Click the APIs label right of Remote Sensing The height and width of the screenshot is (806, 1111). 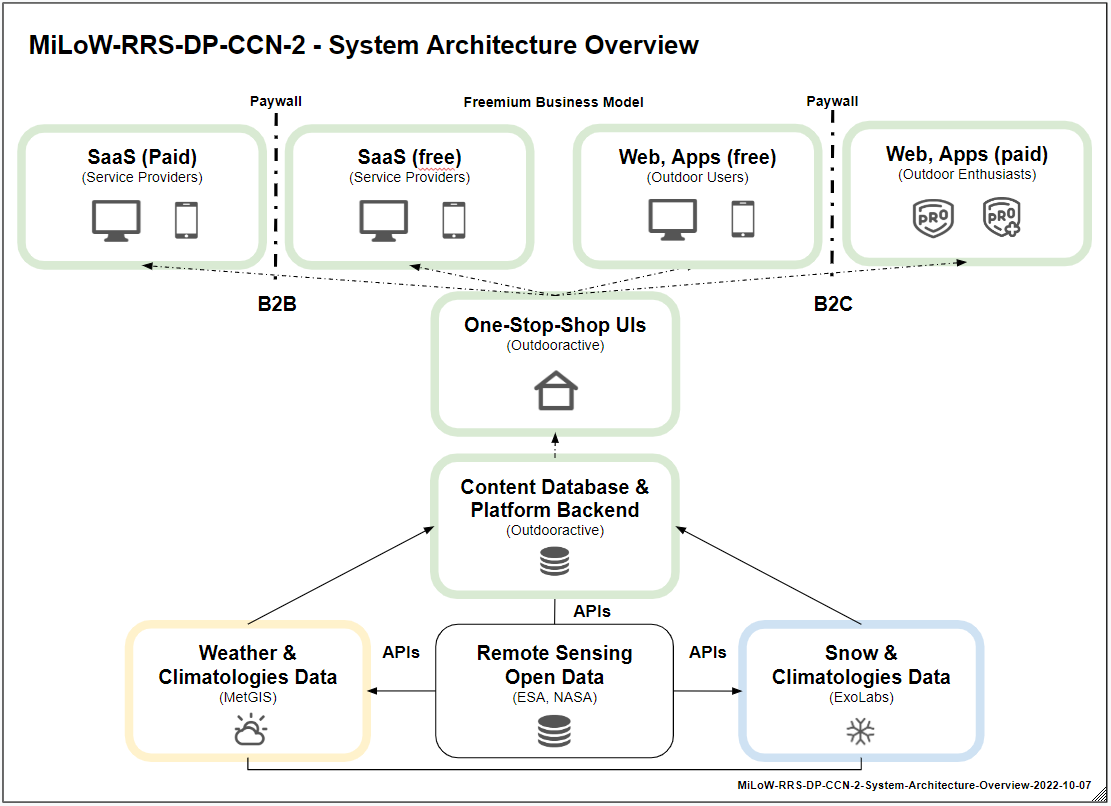[x=708, y=652]
